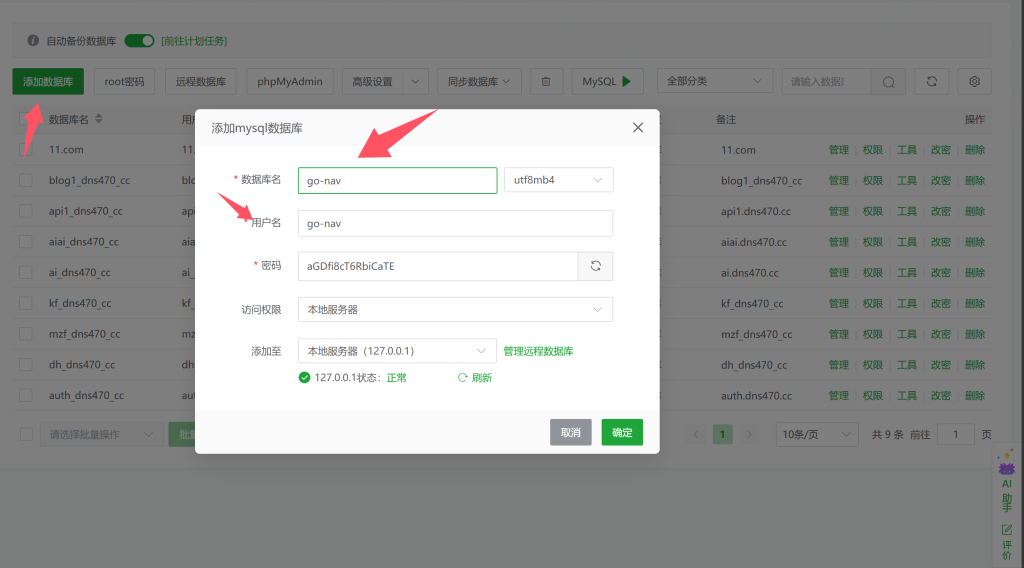1024x568 pixels.
Task: Click the 添加数据库 button
Action: (x=48, y=82)
